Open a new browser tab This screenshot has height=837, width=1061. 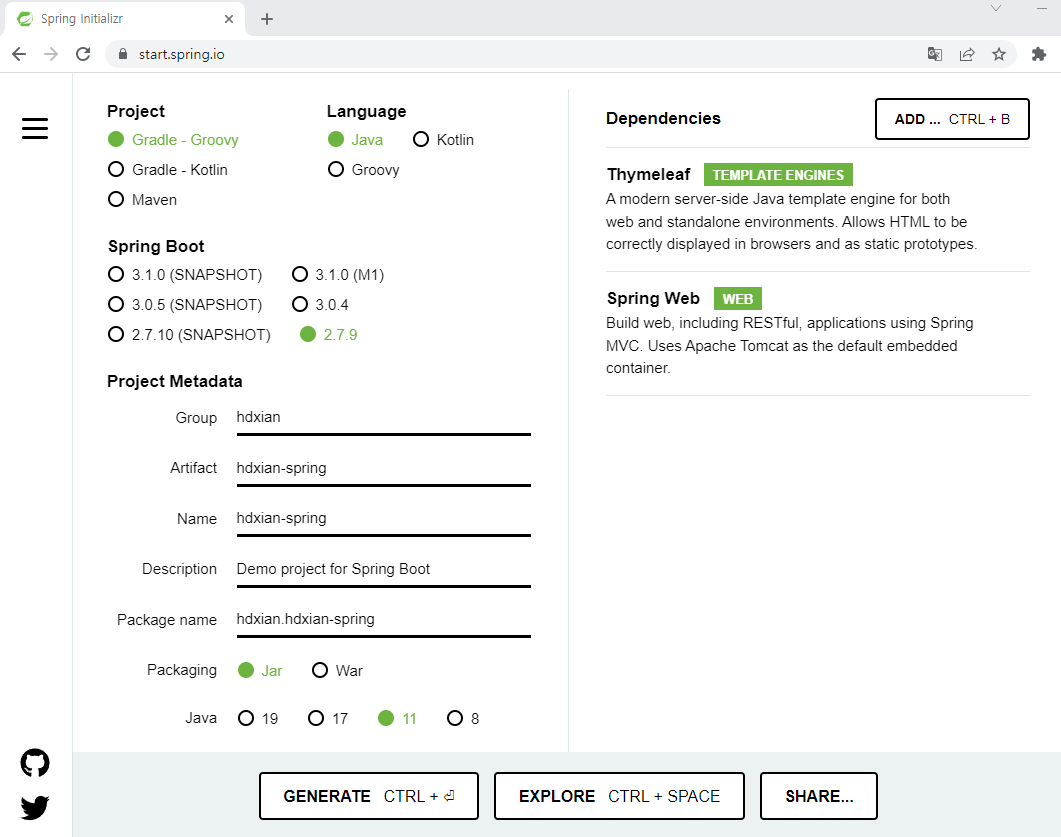[x=267, y=19]
